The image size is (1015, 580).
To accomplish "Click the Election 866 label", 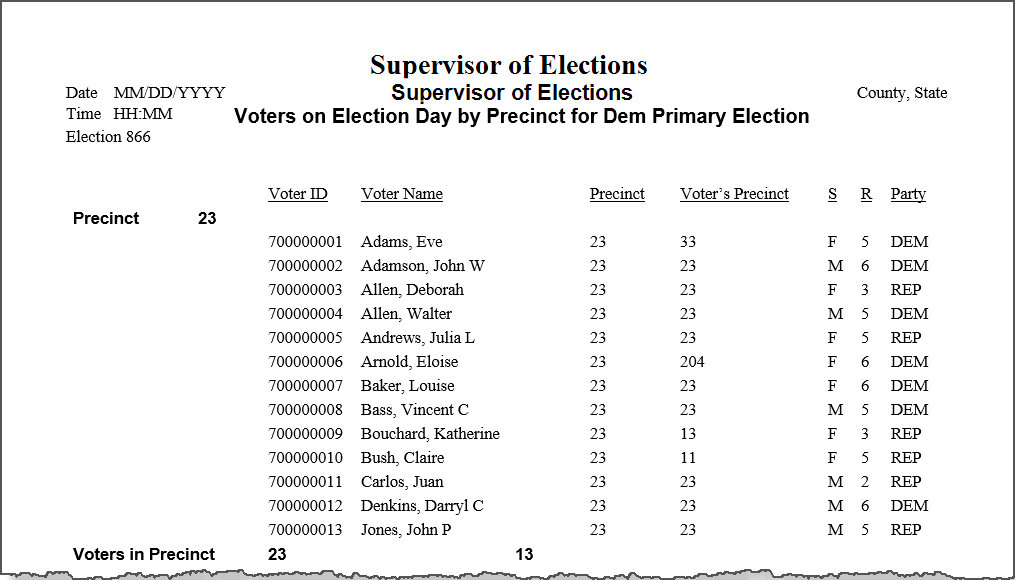I will coord(108,137).
